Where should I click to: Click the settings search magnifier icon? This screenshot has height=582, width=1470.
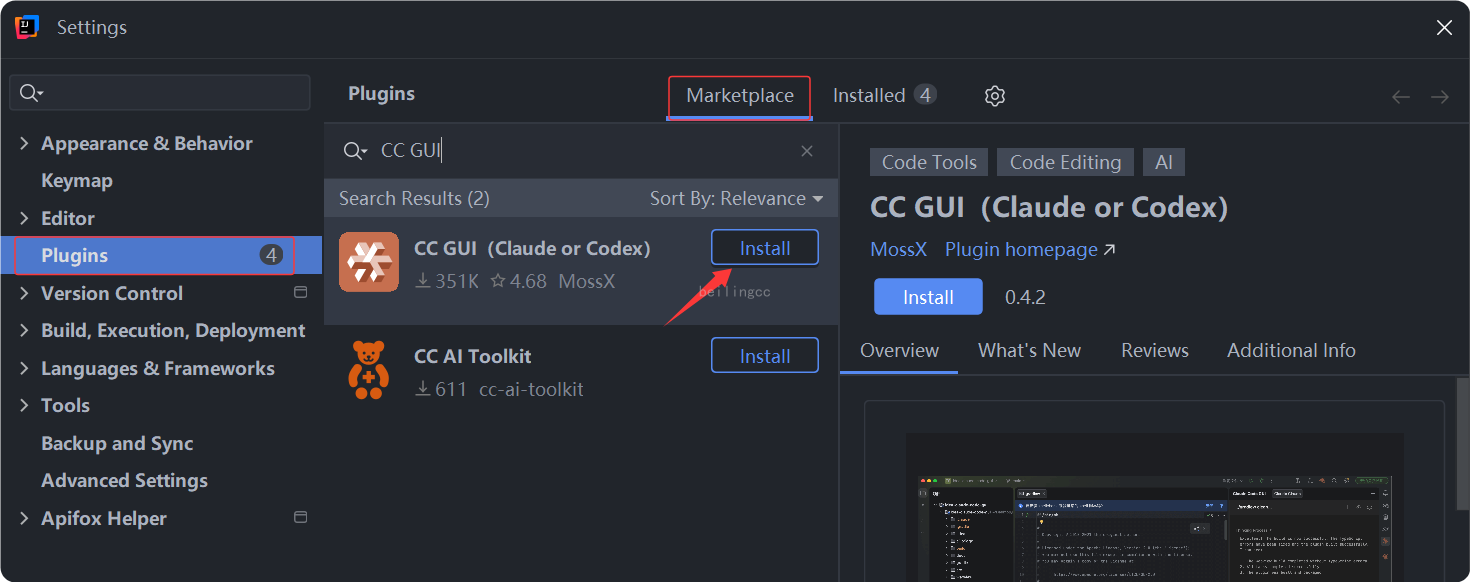30,93
